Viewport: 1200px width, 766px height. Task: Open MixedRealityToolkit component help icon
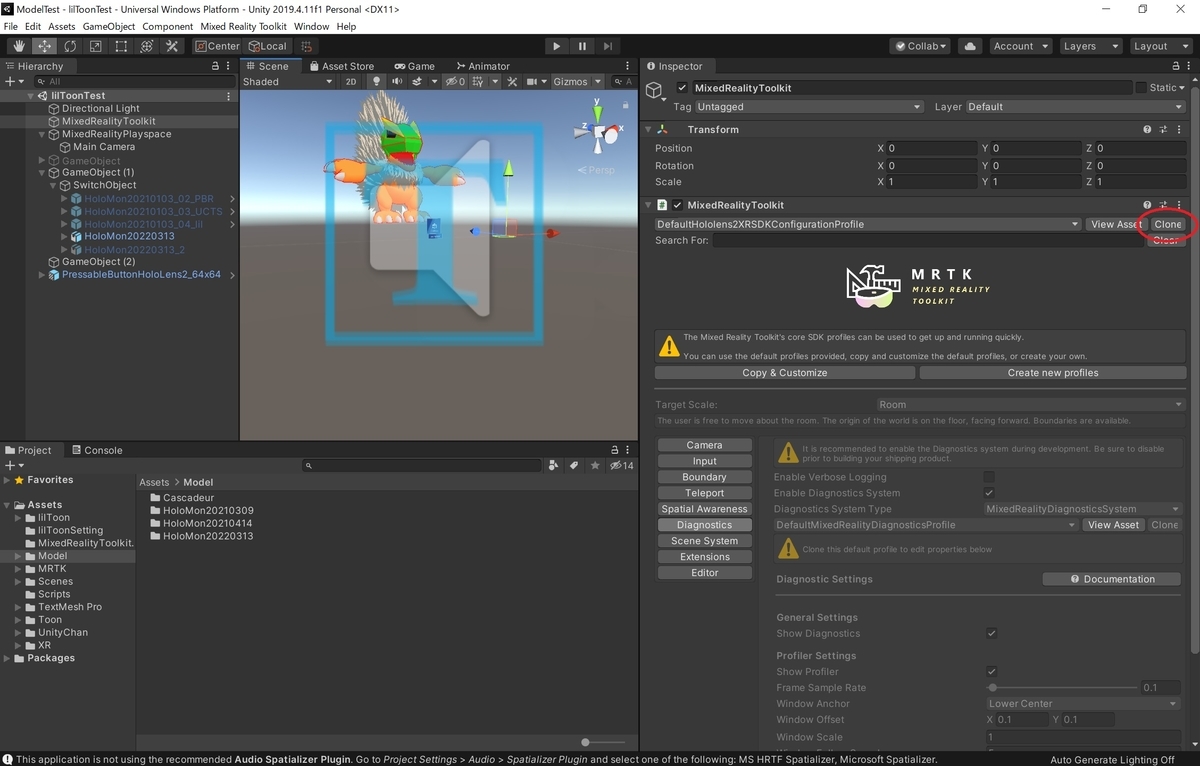(1148, 205)
